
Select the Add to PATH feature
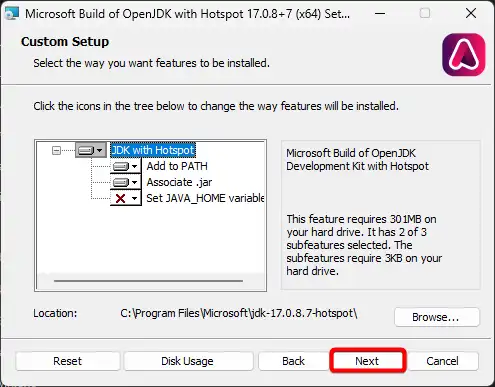[177, 166]
